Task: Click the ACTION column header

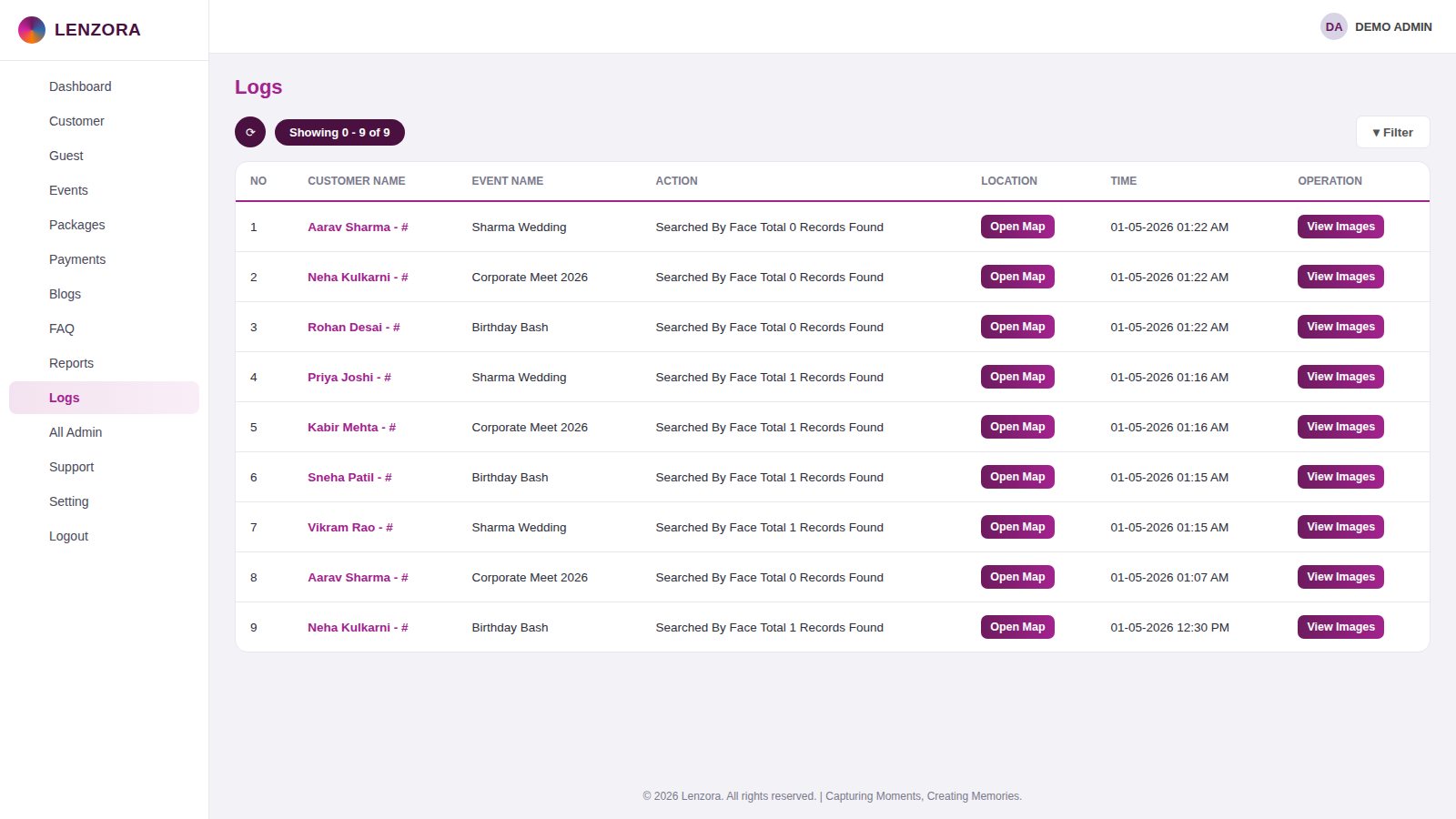Action: (676, 181)
